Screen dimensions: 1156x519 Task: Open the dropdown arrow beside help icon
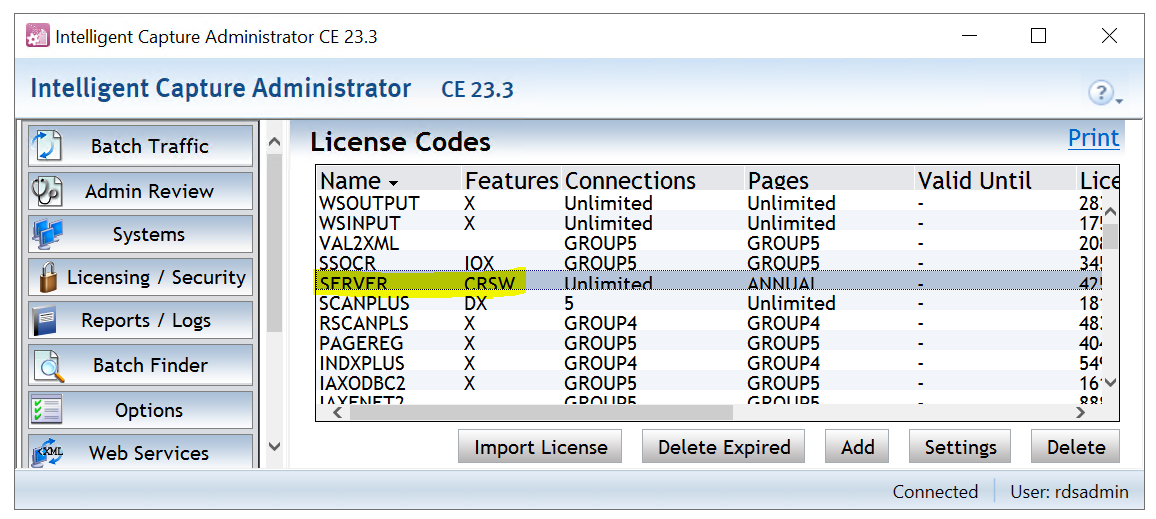click(1119, 100)
